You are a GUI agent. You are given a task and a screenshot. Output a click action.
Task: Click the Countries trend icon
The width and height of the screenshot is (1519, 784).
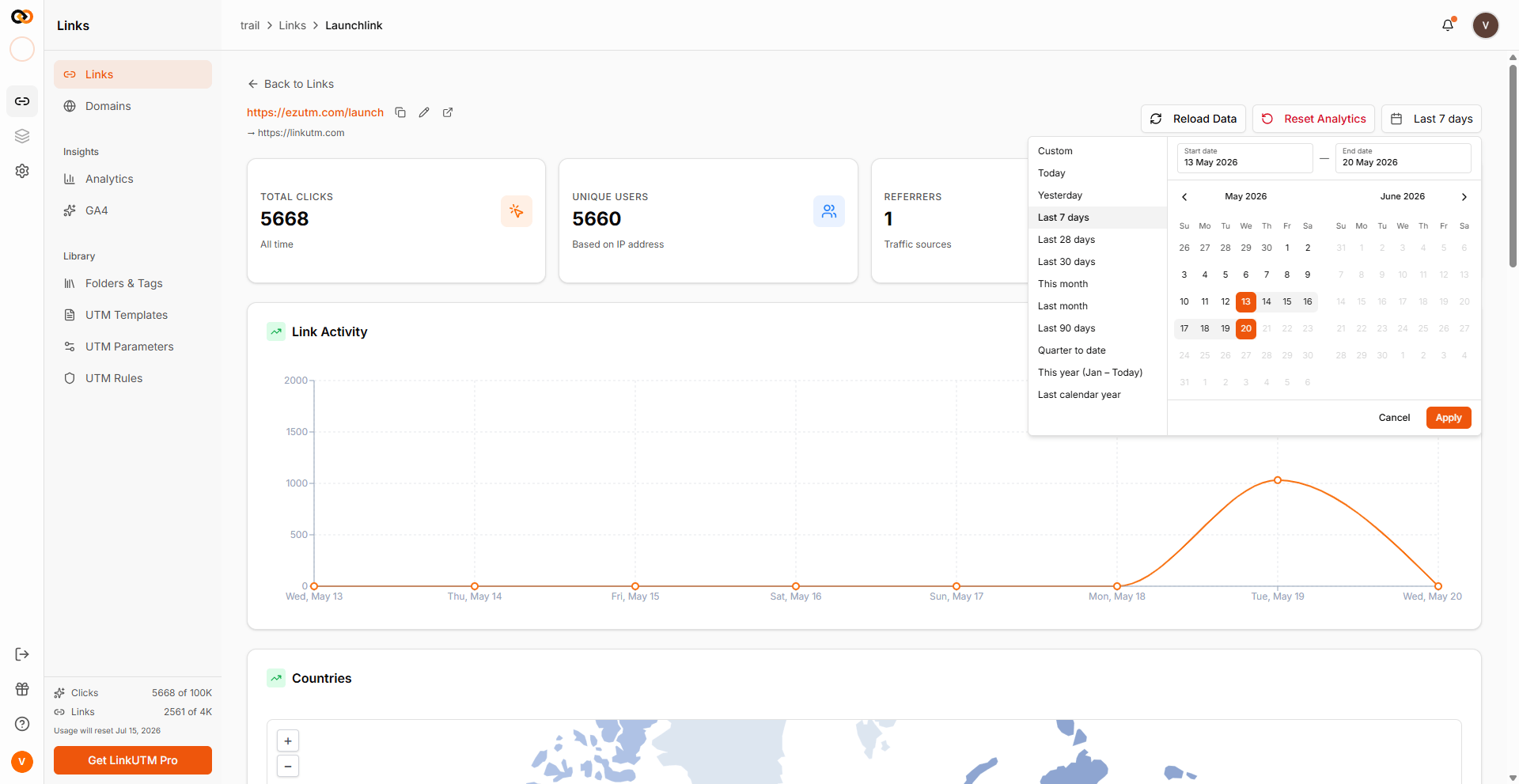tap(276, 678)
